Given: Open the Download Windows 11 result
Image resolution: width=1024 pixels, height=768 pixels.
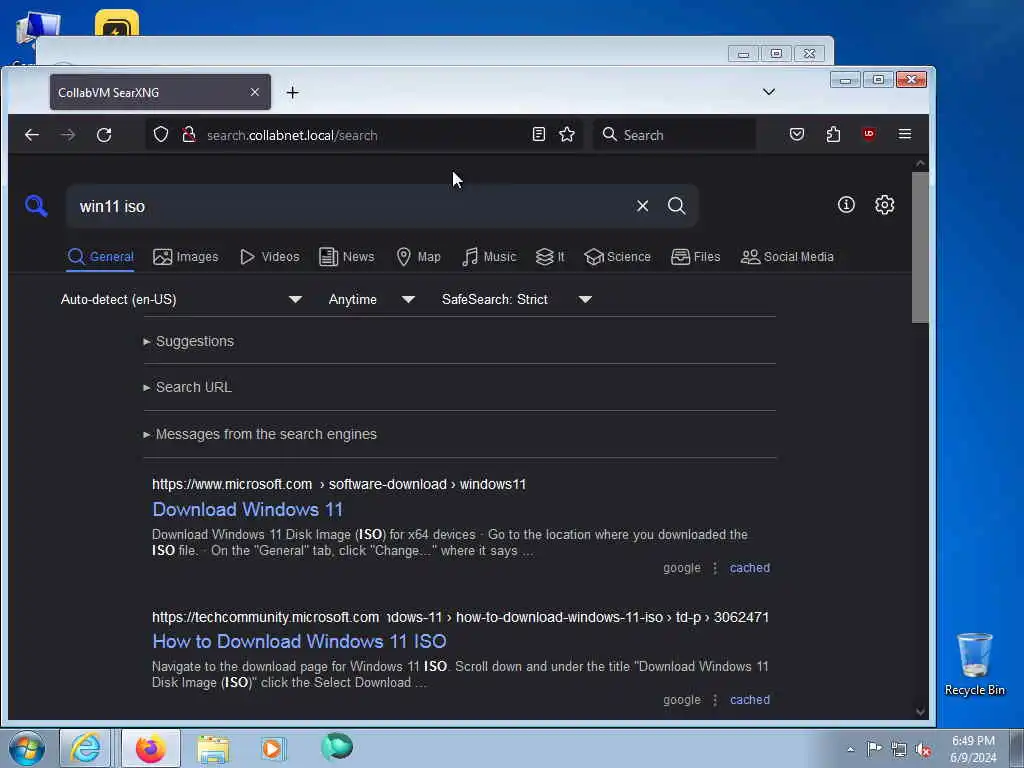Looking at the screenshot, I should click(x=248, y=509).
